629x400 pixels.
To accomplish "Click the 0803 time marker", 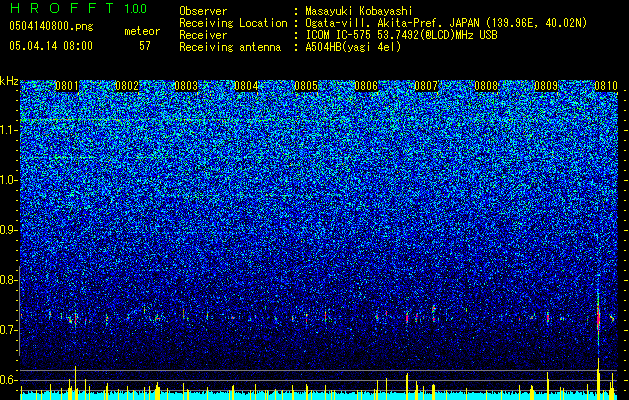I will click(186, 86).
